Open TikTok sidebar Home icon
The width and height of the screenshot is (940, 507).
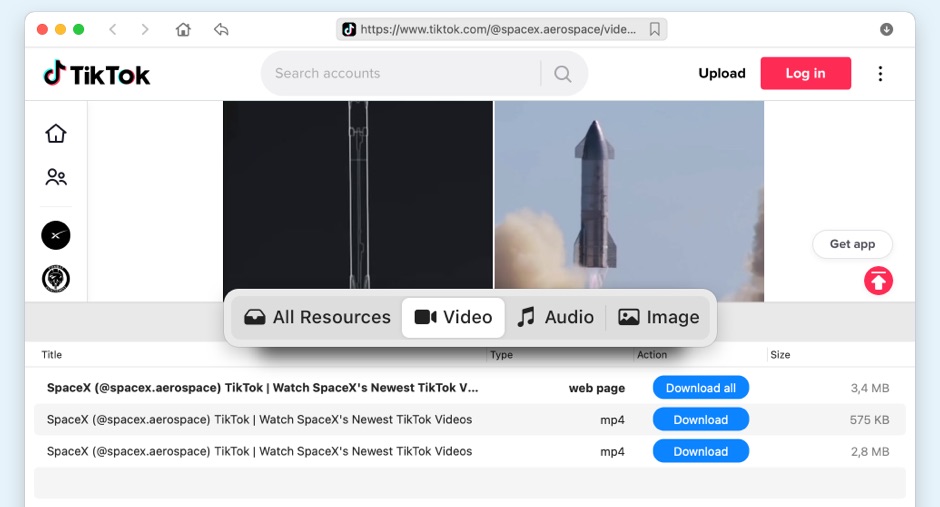[56, 133]
